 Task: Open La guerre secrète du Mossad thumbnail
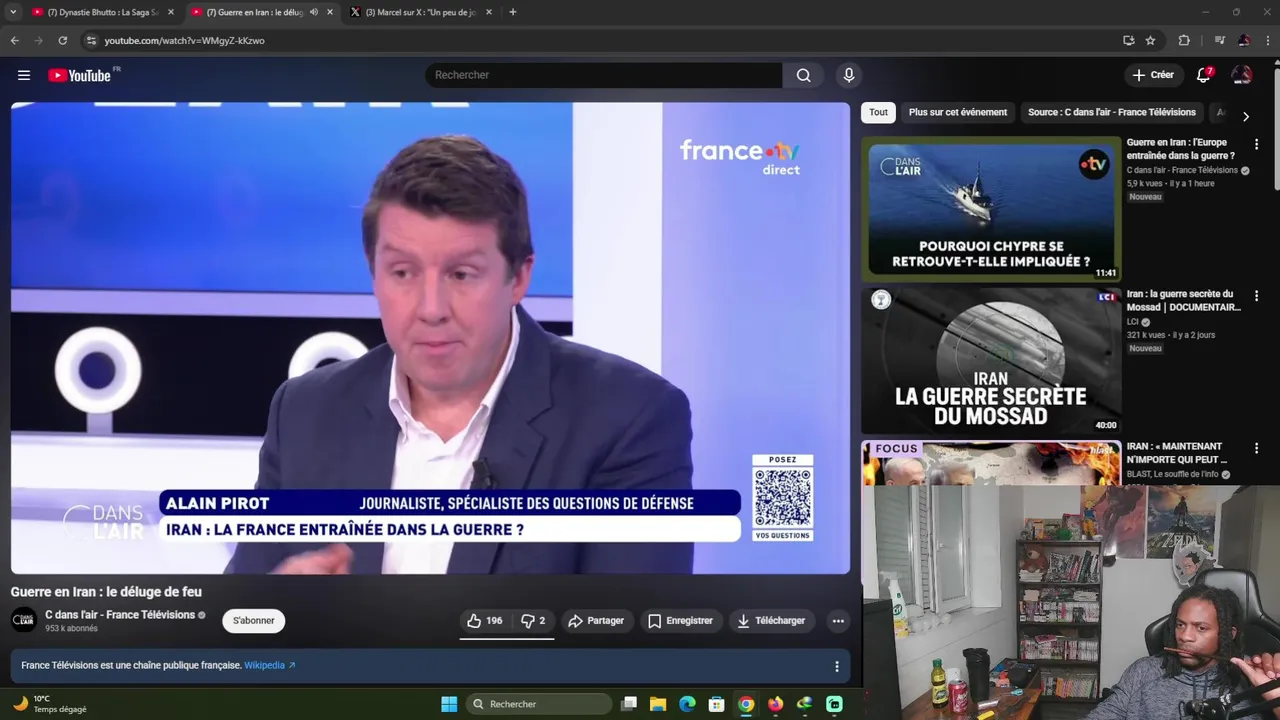click(991, 360)
